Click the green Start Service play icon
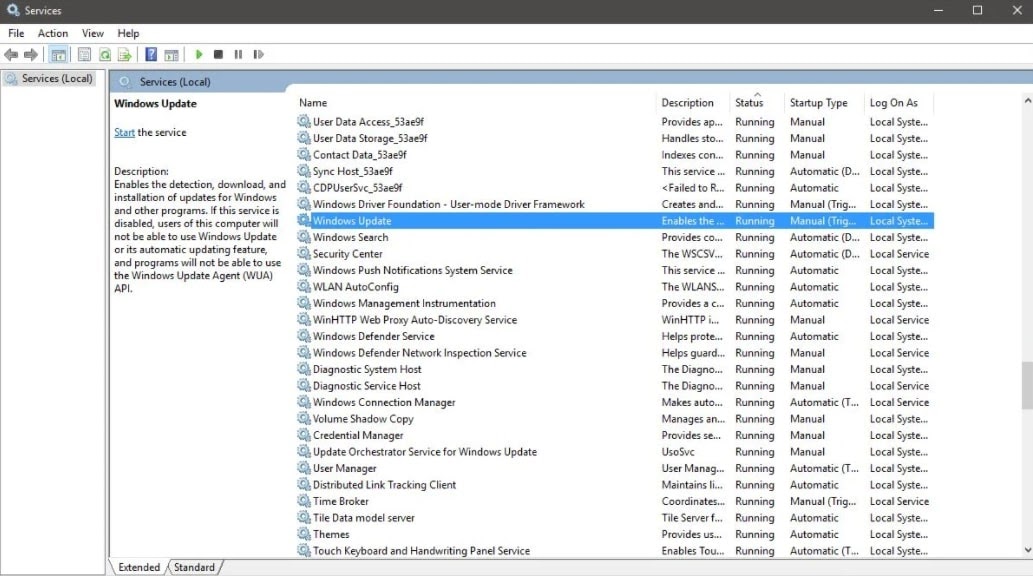1033x576 pixels. (x=199, y=55)
